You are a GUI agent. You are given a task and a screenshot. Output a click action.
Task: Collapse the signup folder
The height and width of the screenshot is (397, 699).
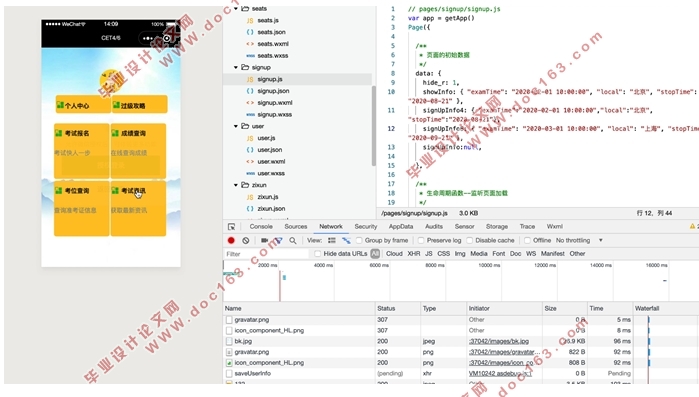(236, 67)
